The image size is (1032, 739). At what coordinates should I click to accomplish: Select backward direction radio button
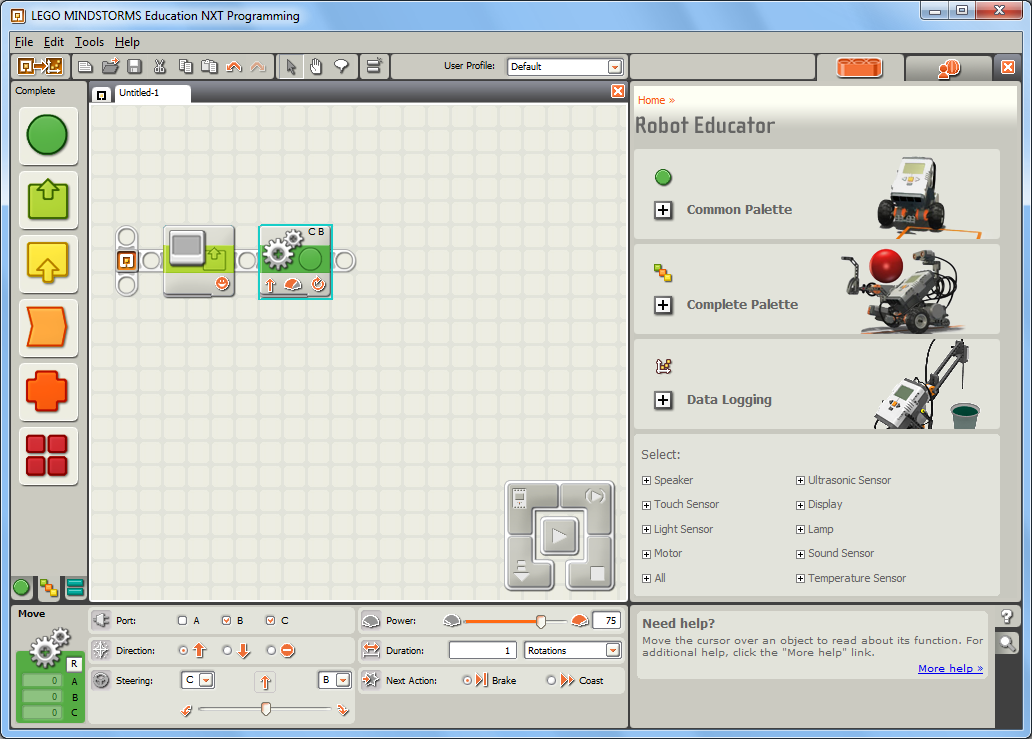pos(227,650)
